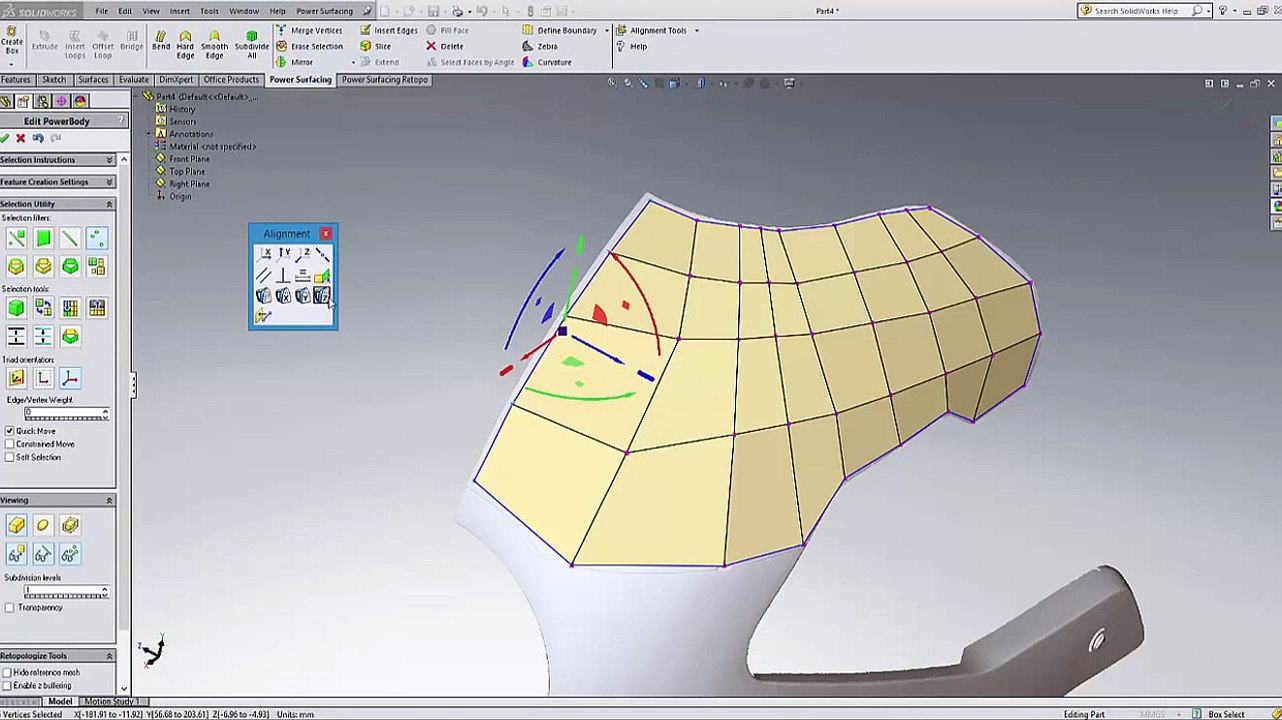This screenshot has width=1282, height=720.
Task: Open the Motion Study 1 tab
Action: click(111, 702)
